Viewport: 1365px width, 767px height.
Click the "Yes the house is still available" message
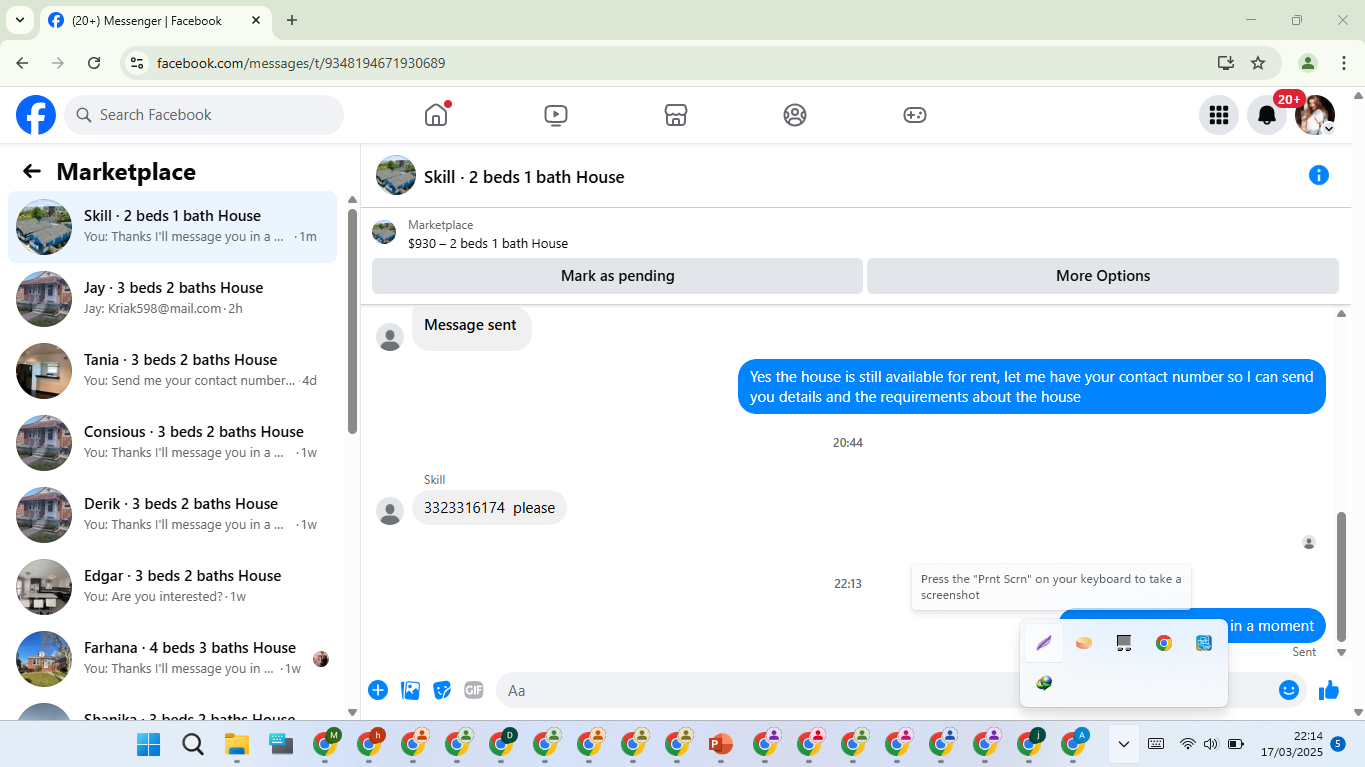click(1032, 387)
